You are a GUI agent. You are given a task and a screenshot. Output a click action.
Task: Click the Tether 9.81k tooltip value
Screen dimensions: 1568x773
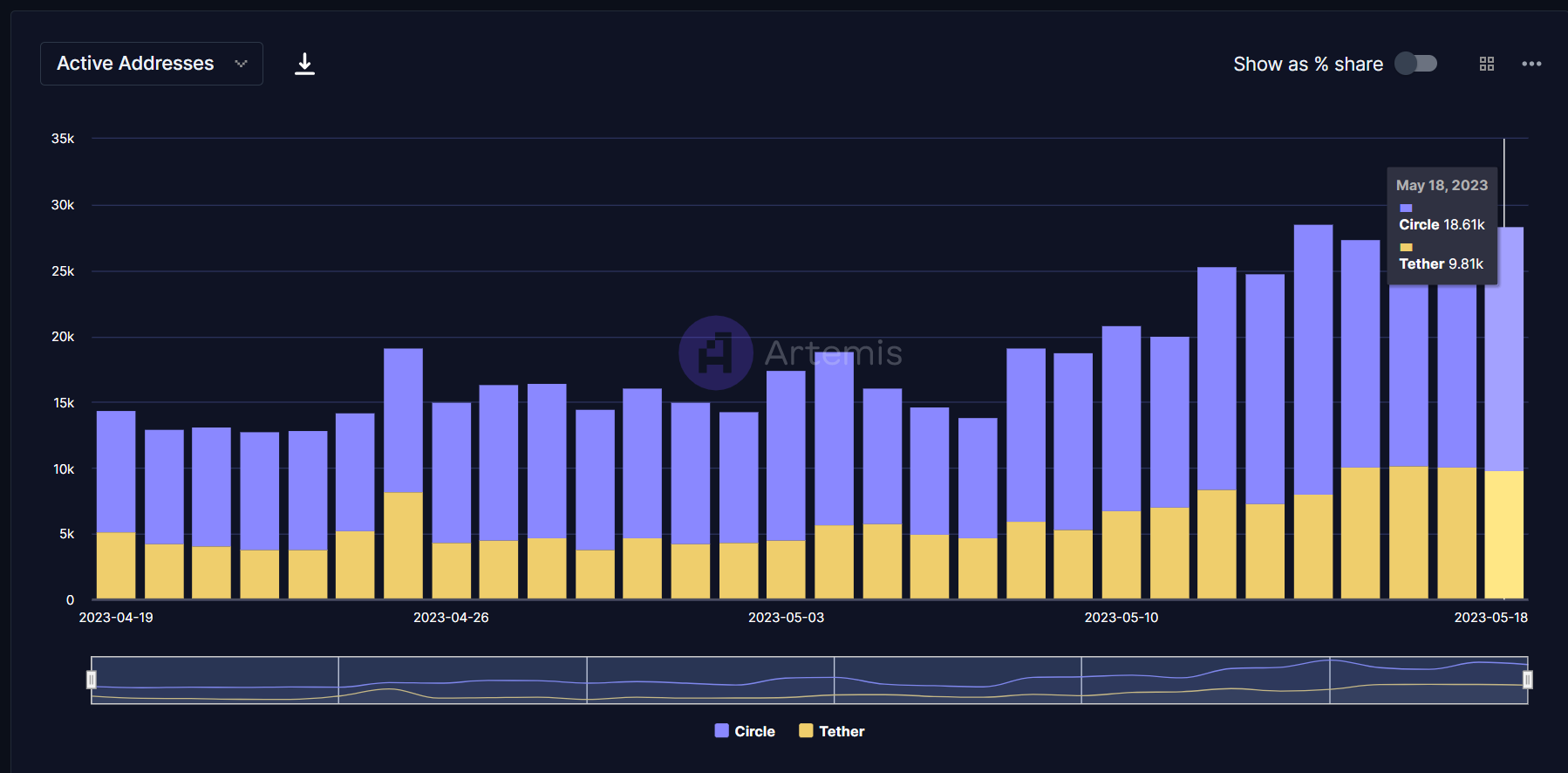(x=1441, y=263)
